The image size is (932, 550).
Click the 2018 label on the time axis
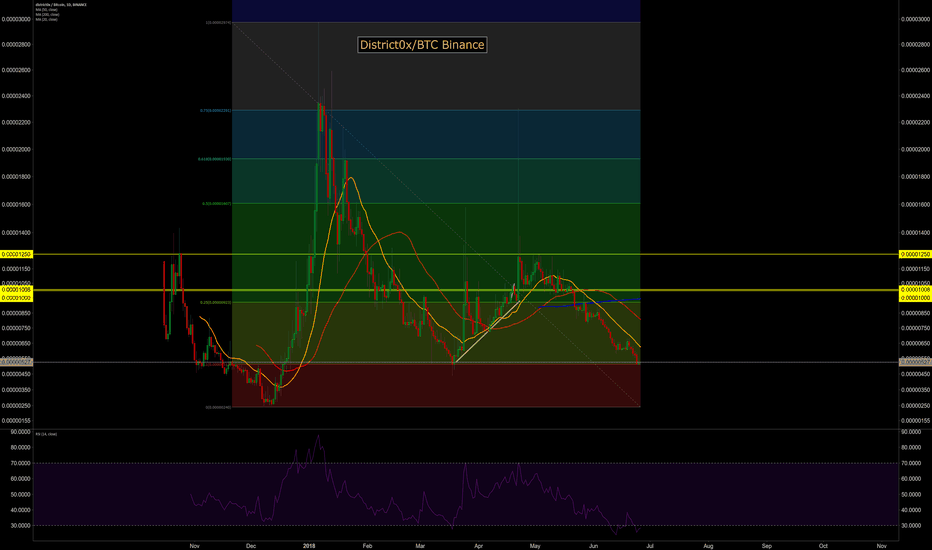[309, 546]
